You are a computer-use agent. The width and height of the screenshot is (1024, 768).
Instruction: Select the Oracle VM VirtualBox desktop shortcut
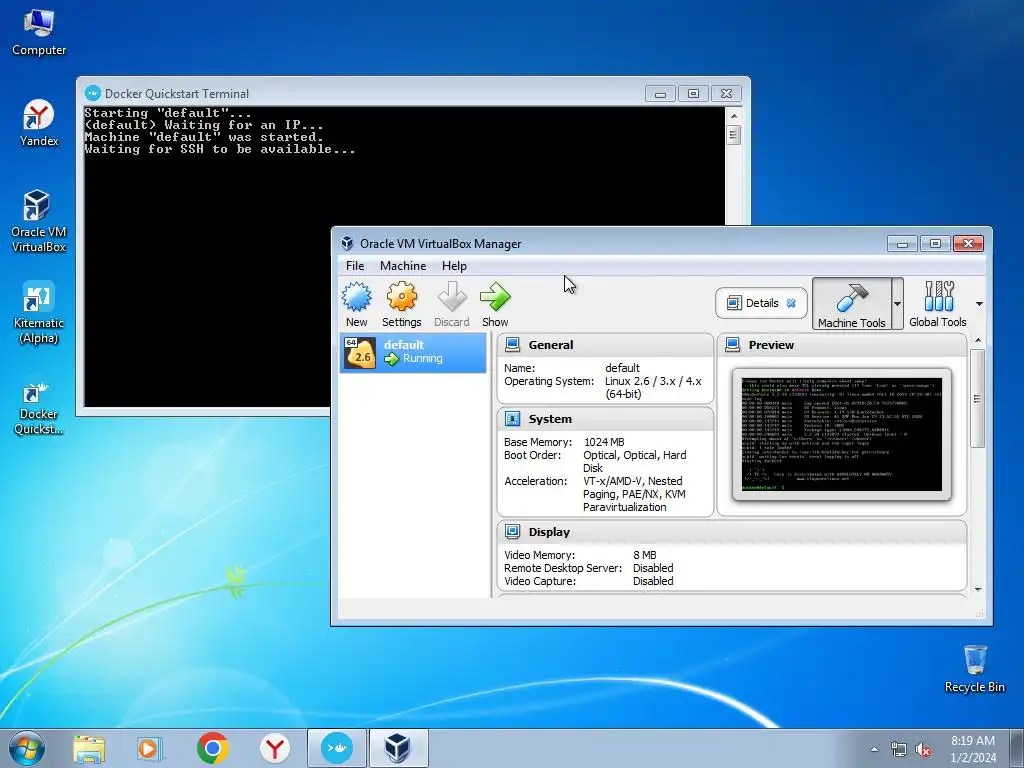click(x=39, y=221)
